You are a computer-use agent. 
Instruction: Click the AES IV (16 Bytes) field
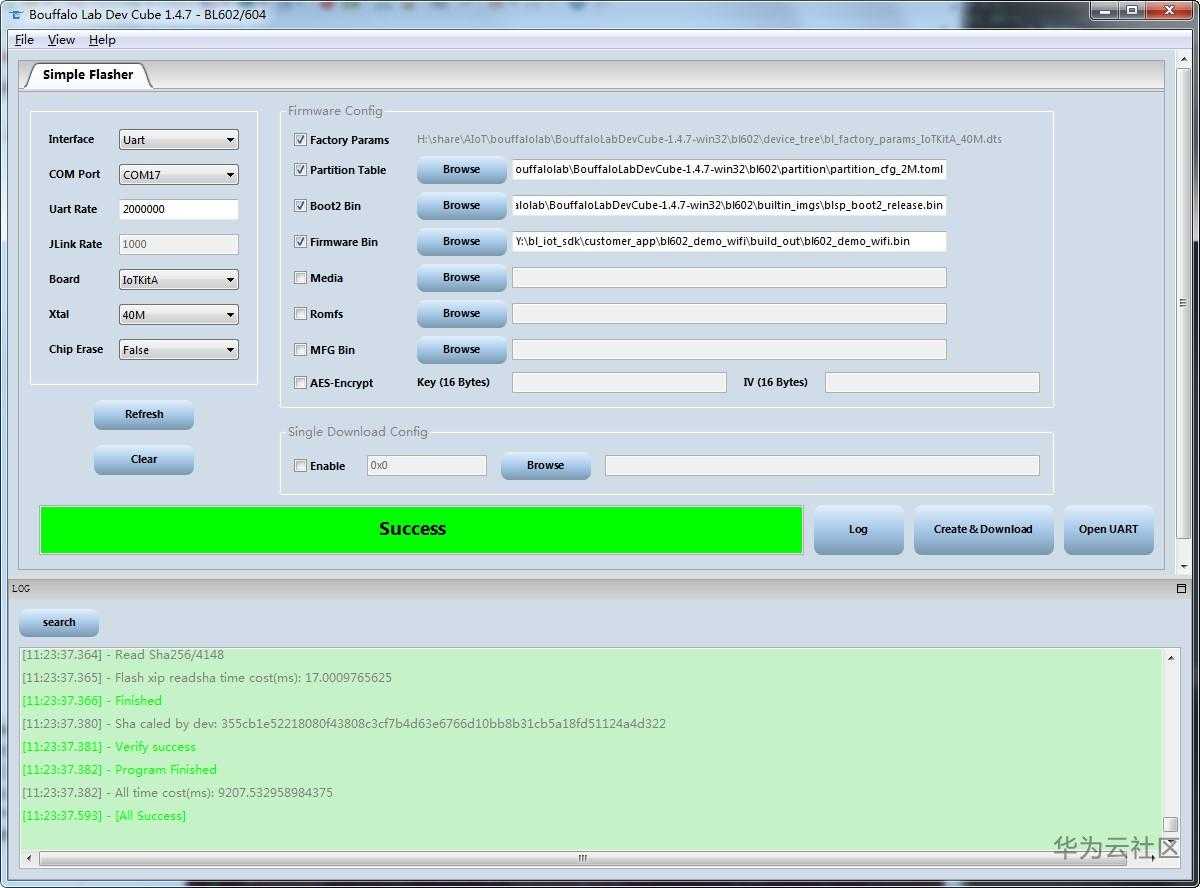tap(932, 383)
